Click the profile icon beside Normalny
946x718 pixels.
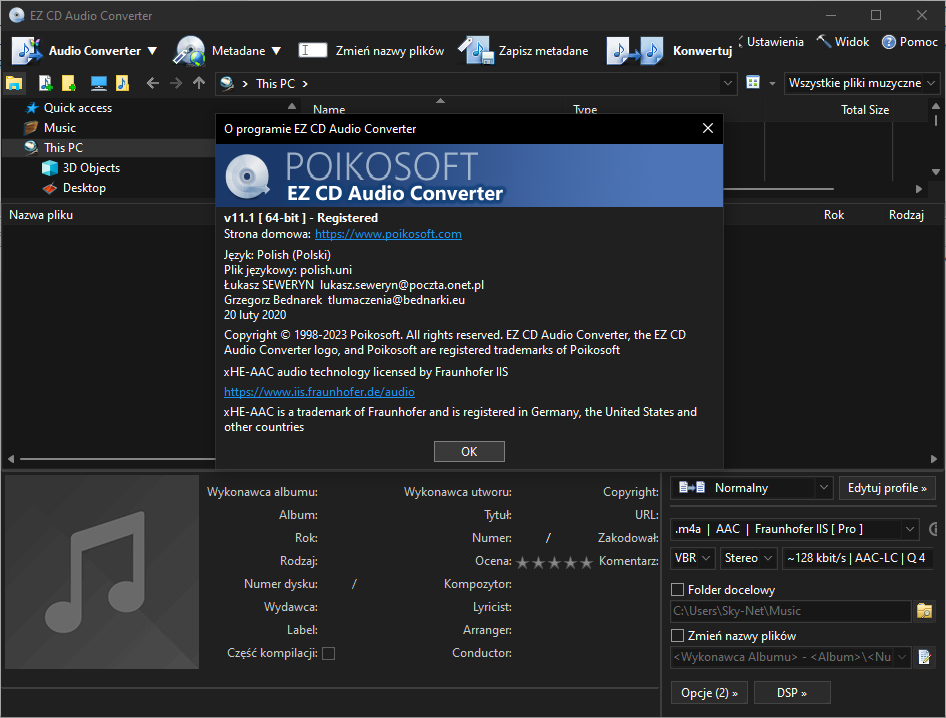point(691,487)
